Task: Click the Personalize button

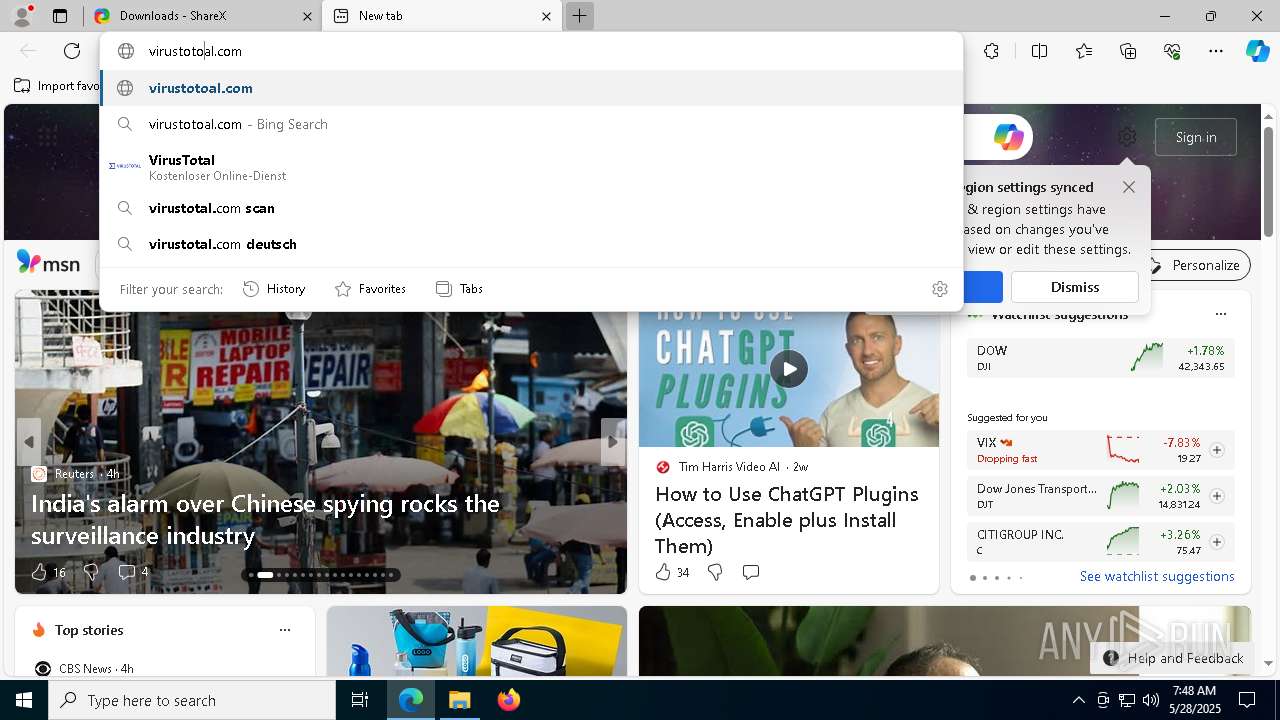Action: [x=1195, y=265]
